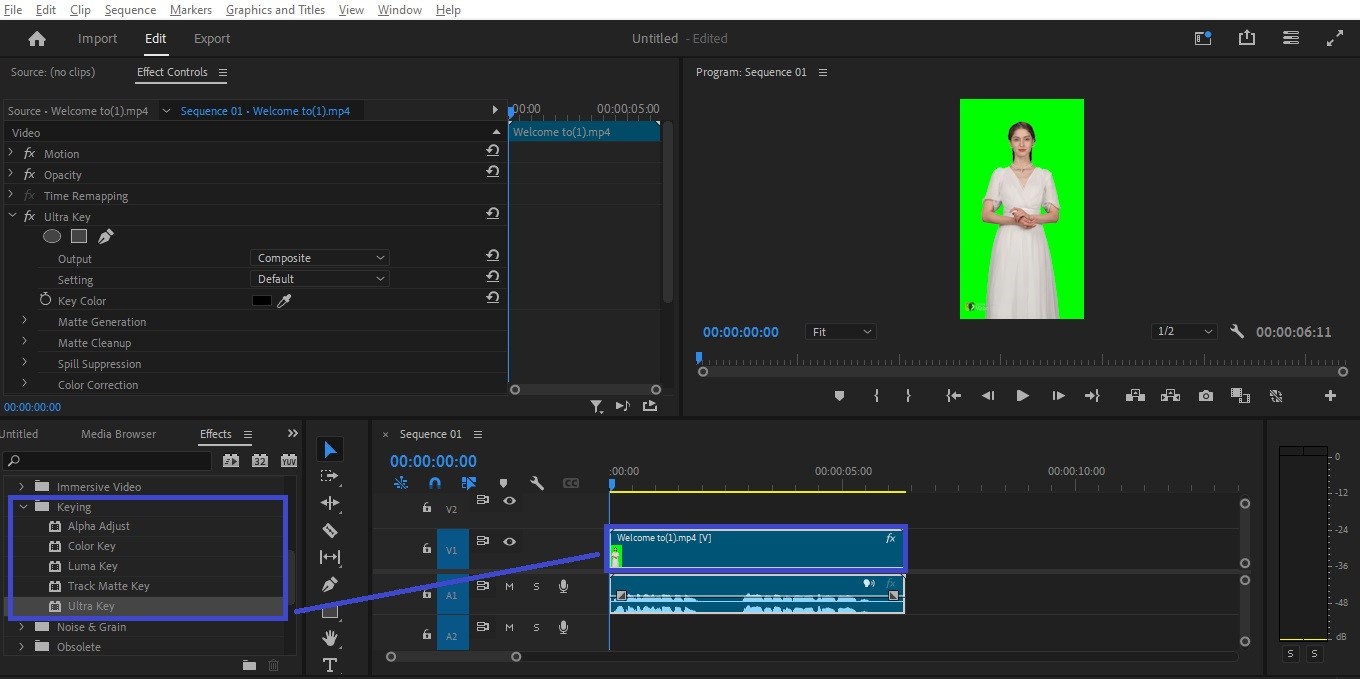Click the Effects panel search field
The width and height of the screenshot is (1360, 679).
tap(108, 461)
